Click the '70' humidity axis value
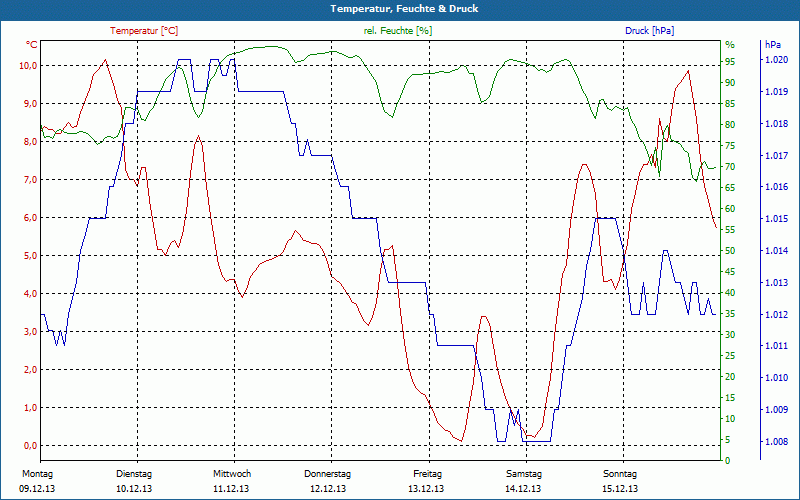 (x=730, y=167)
